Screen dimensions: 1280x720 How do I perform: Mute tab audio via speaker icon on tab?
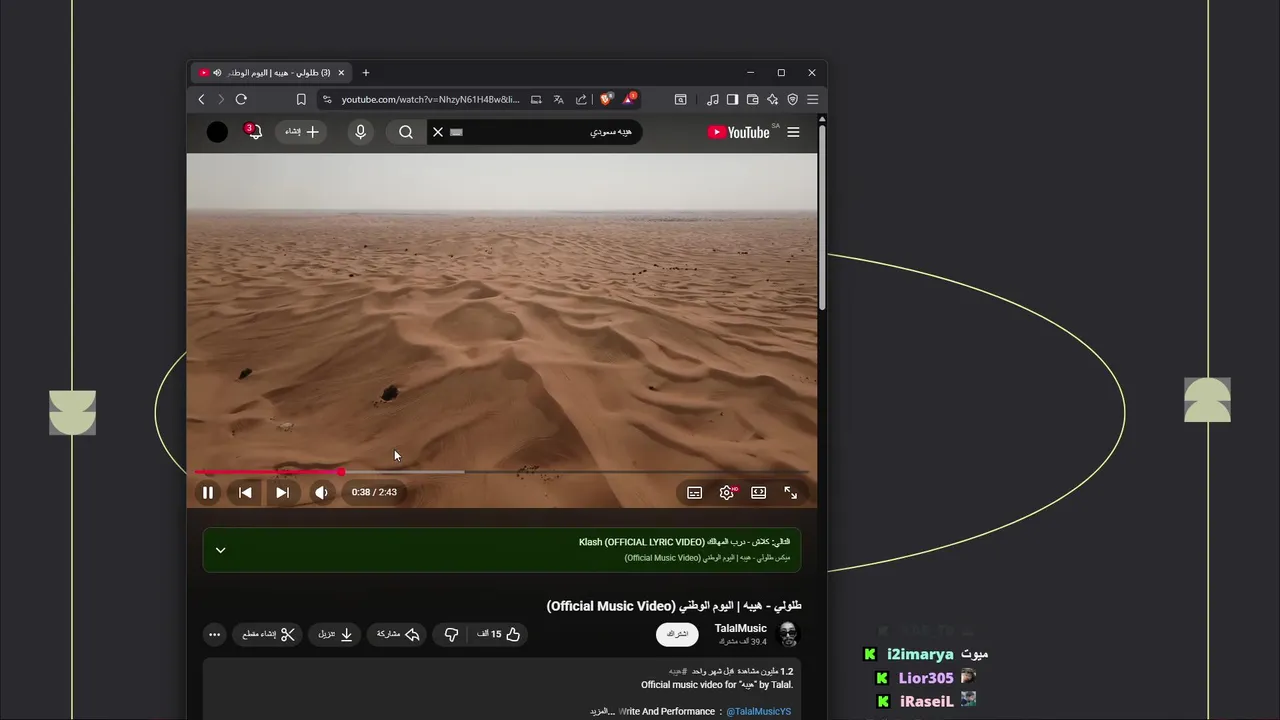pyautogui.click(x=217, y=72)
